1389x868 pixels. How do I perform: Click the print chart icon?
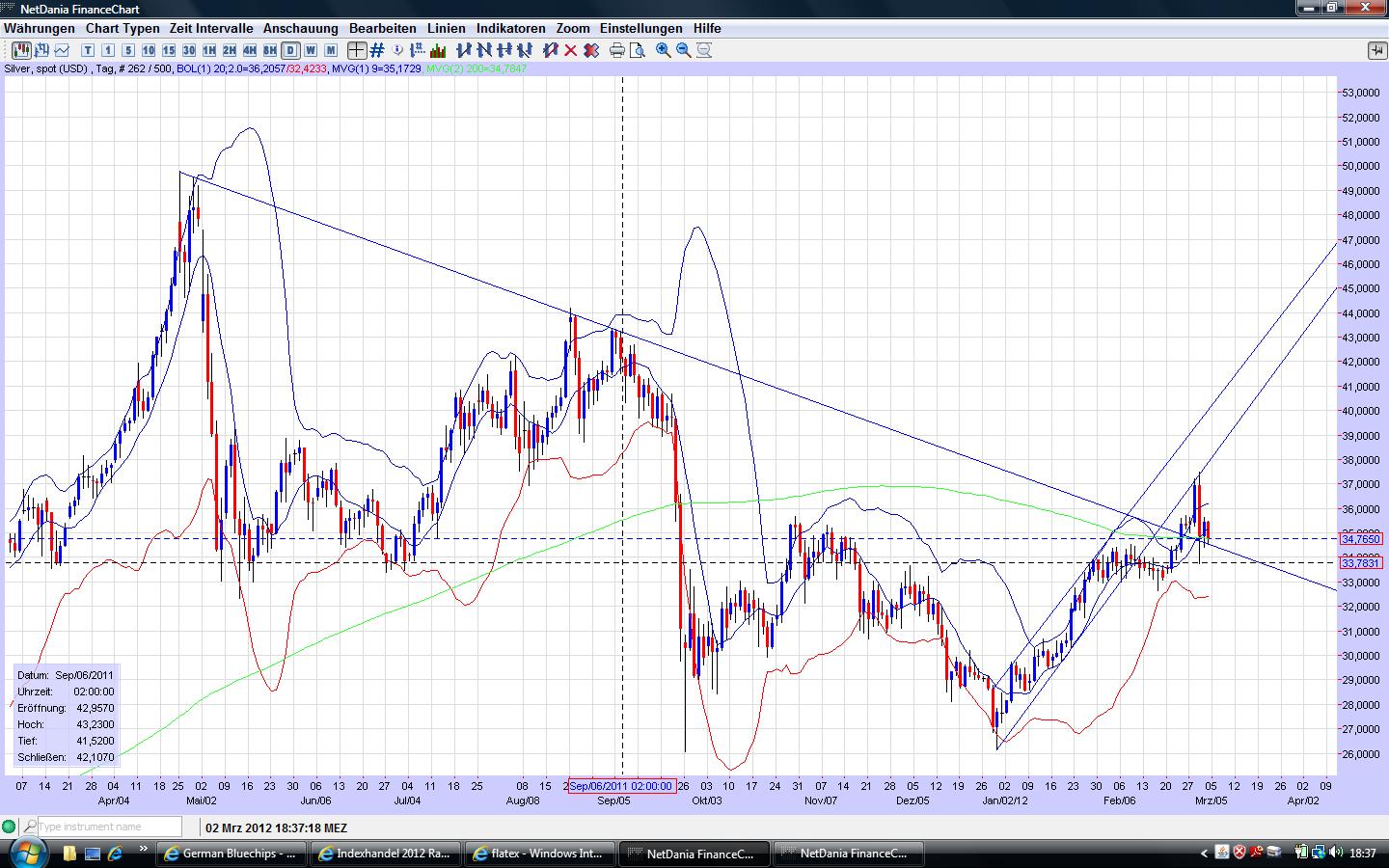(x=617, y=50)
